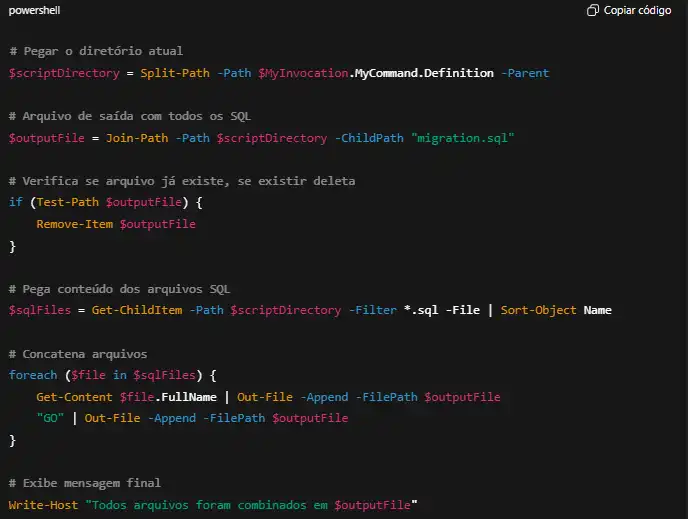Screen dimensions: 688x519
Task: Click the Sort-Object command
Action: pyautogui.click(x=538, y=310)
